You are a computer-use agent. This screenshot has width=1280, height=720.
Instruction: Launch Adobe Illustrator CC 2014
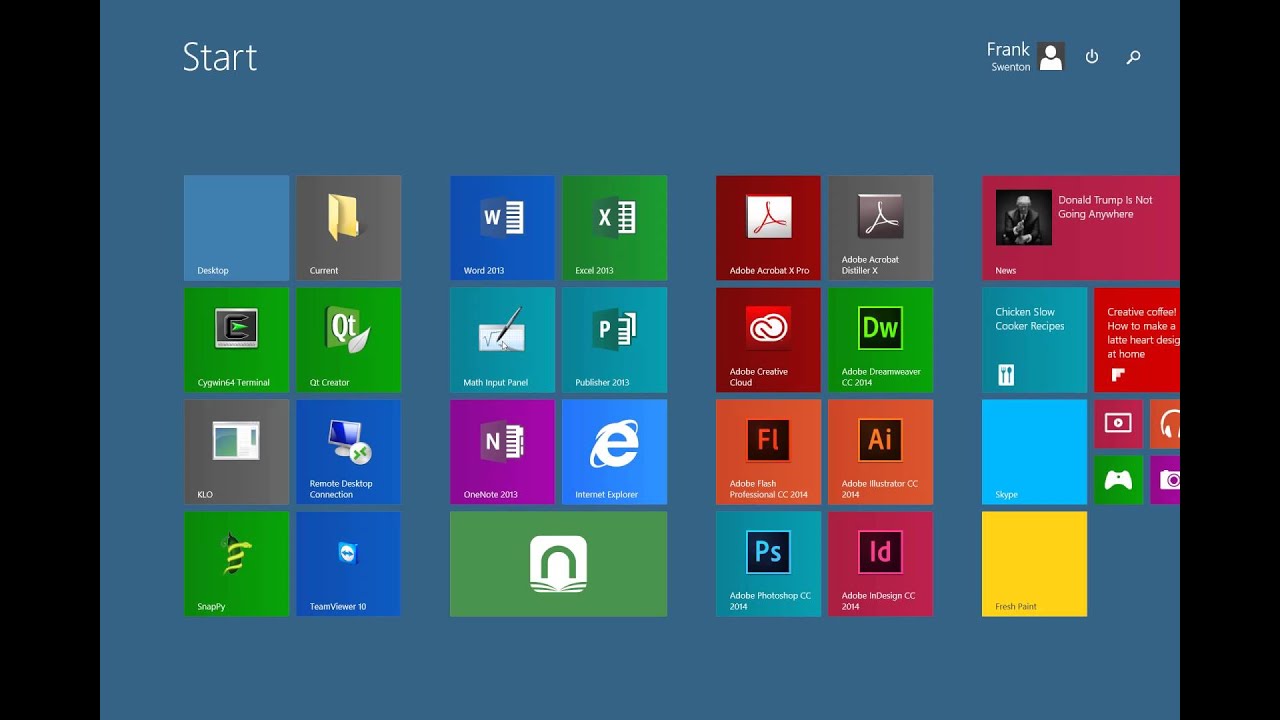click(x=880, y=452)
